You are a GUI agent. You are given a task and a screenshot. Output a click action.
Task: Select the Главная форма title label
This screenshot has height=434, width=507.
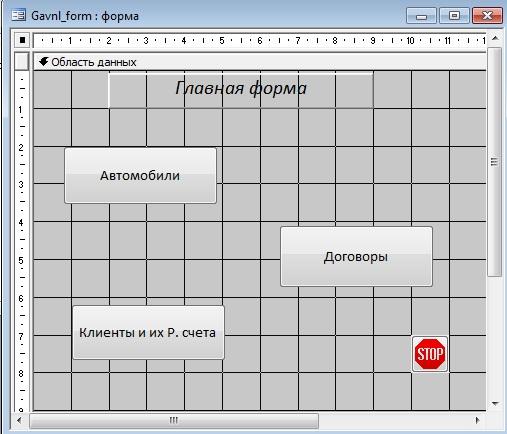point(241,89)
